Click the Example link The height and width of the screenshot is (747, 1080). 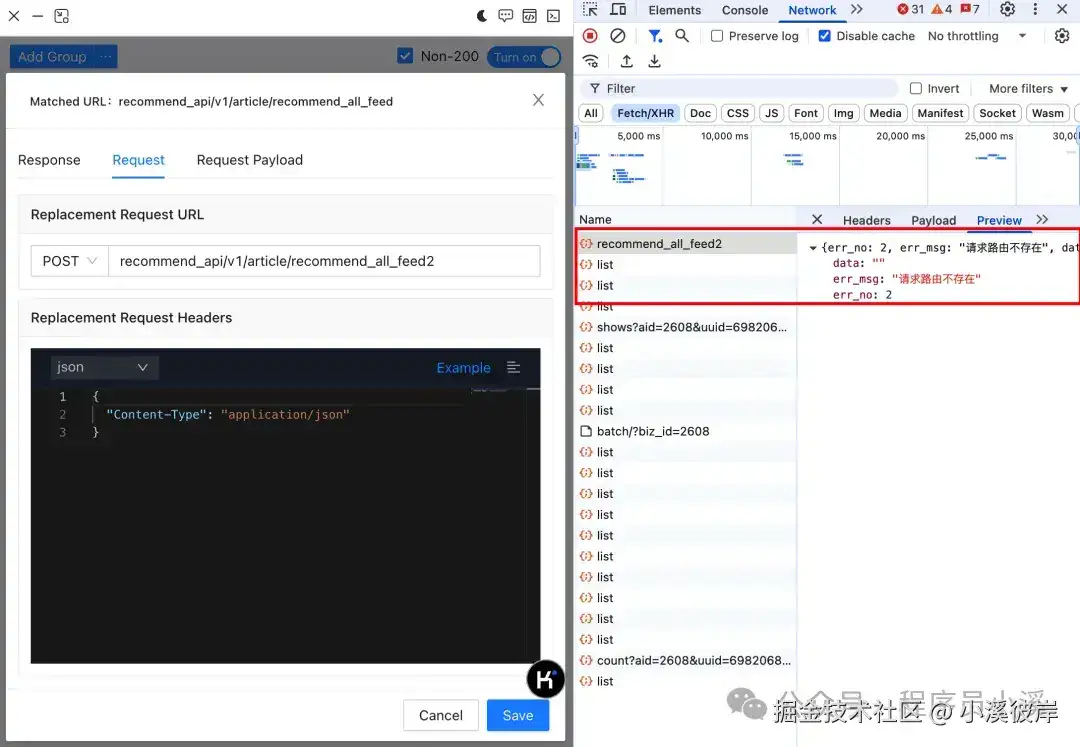coord(464,368)
